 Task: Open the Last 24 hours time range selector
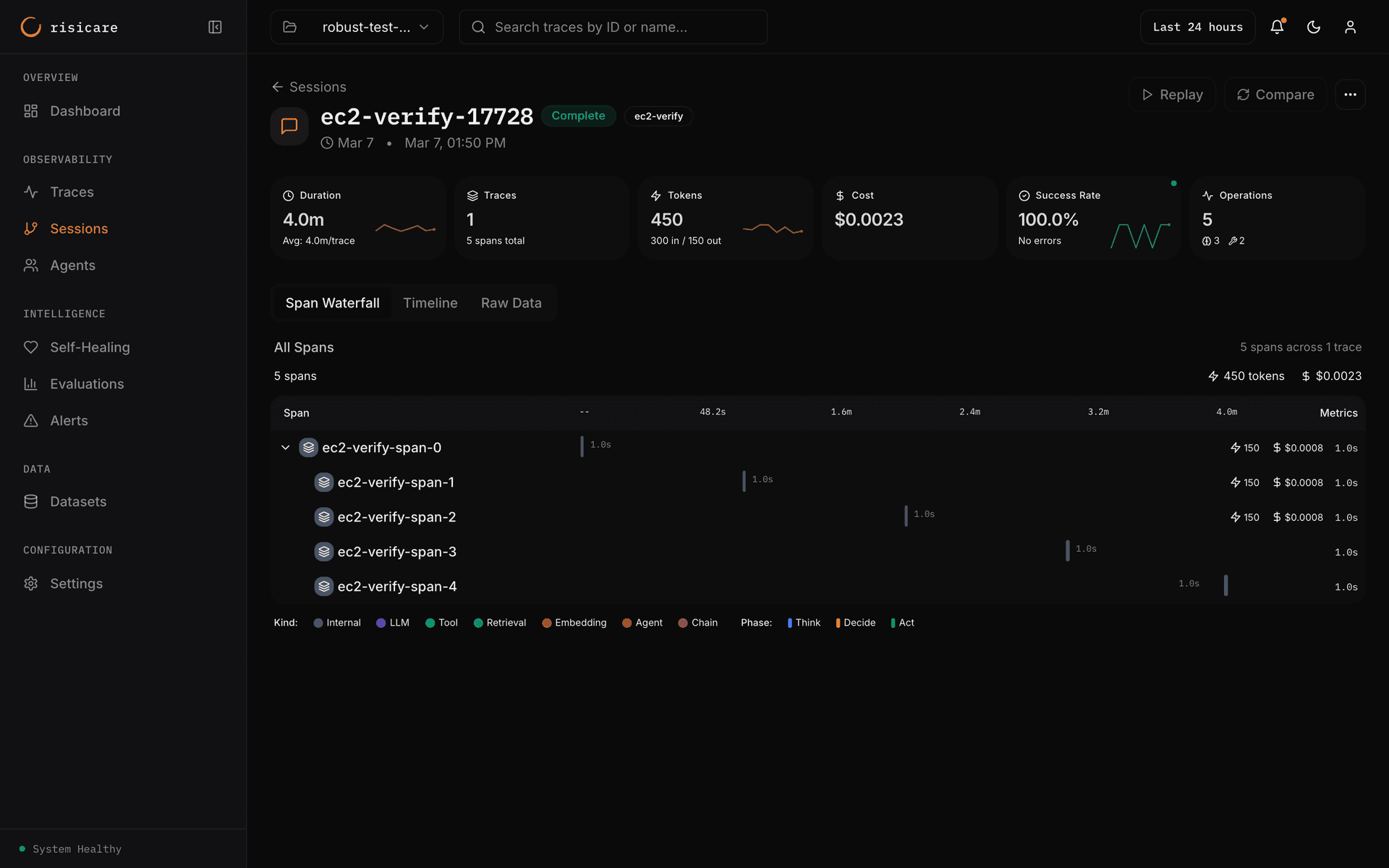click(1197, 27)
